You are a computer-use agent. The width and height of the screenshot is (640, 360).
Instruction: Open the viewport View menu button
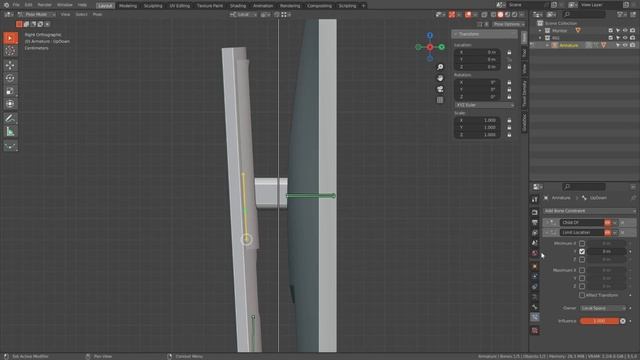pyautogui.click(x=65, y=14)
